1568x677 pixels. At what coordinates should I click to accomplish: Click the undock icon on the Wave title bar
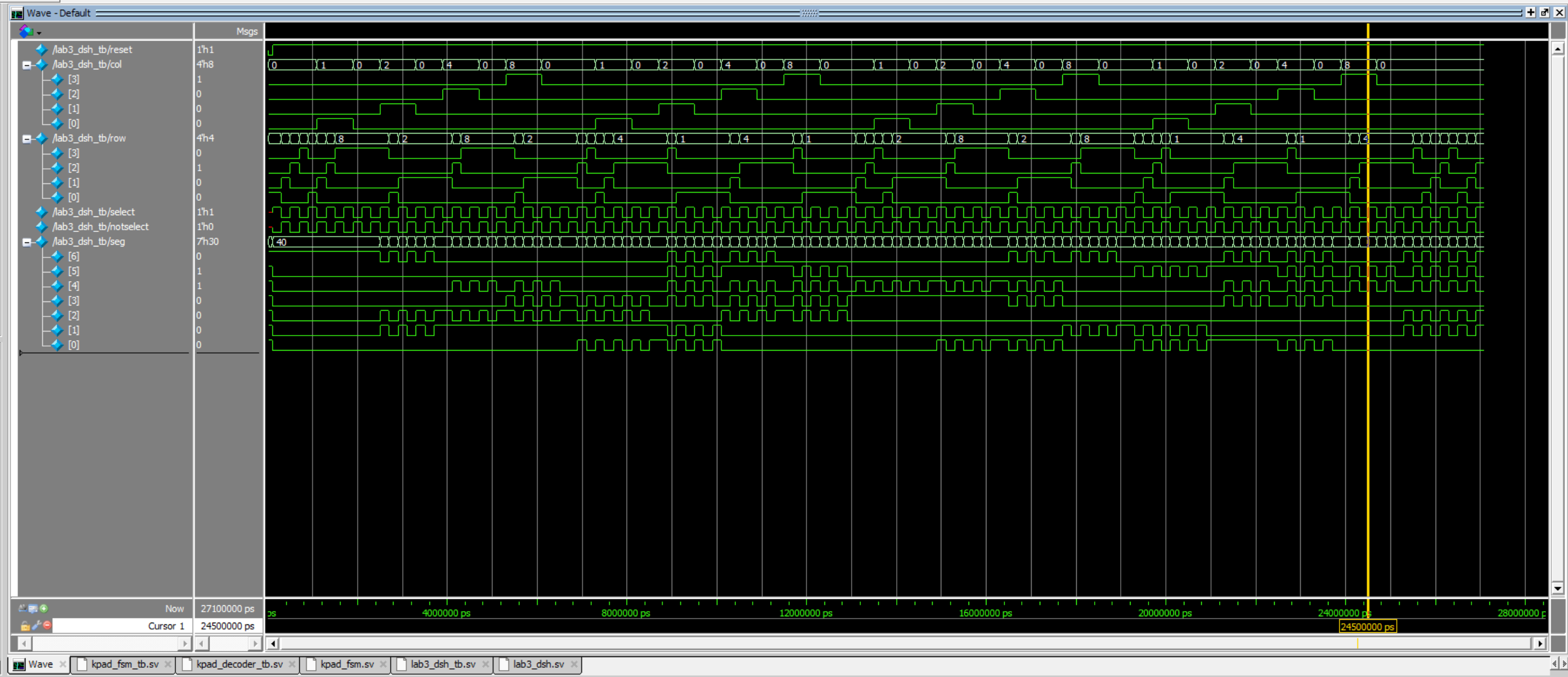(1545, 12)
